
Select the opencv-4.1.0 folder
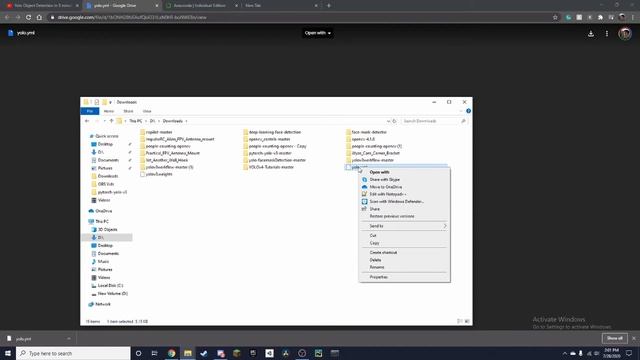point(363,139)
